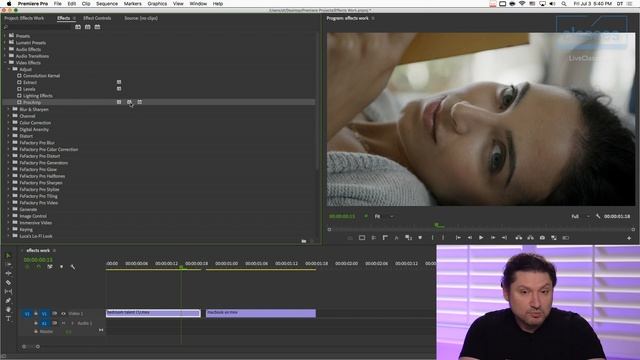Toggle Linked Selection in the timeline
The image size is (640, 360).
point(50,267)
